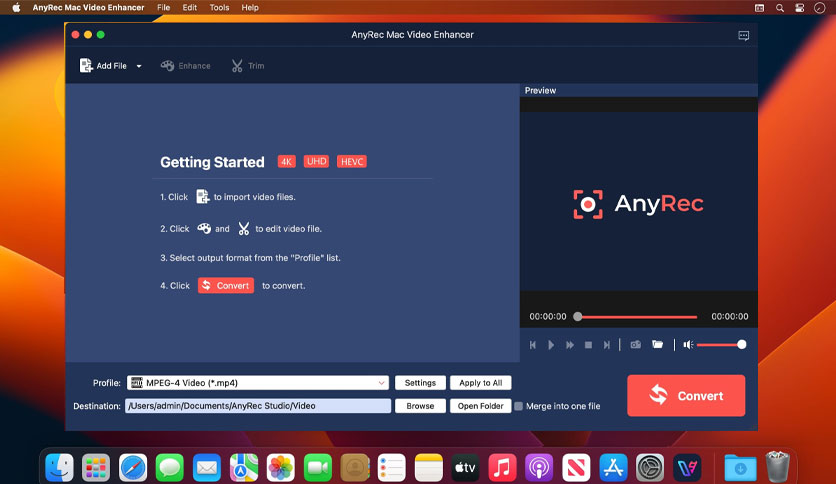Open Music in the Dock
Screen dimensions: 836x484
[x=502, y=468]
